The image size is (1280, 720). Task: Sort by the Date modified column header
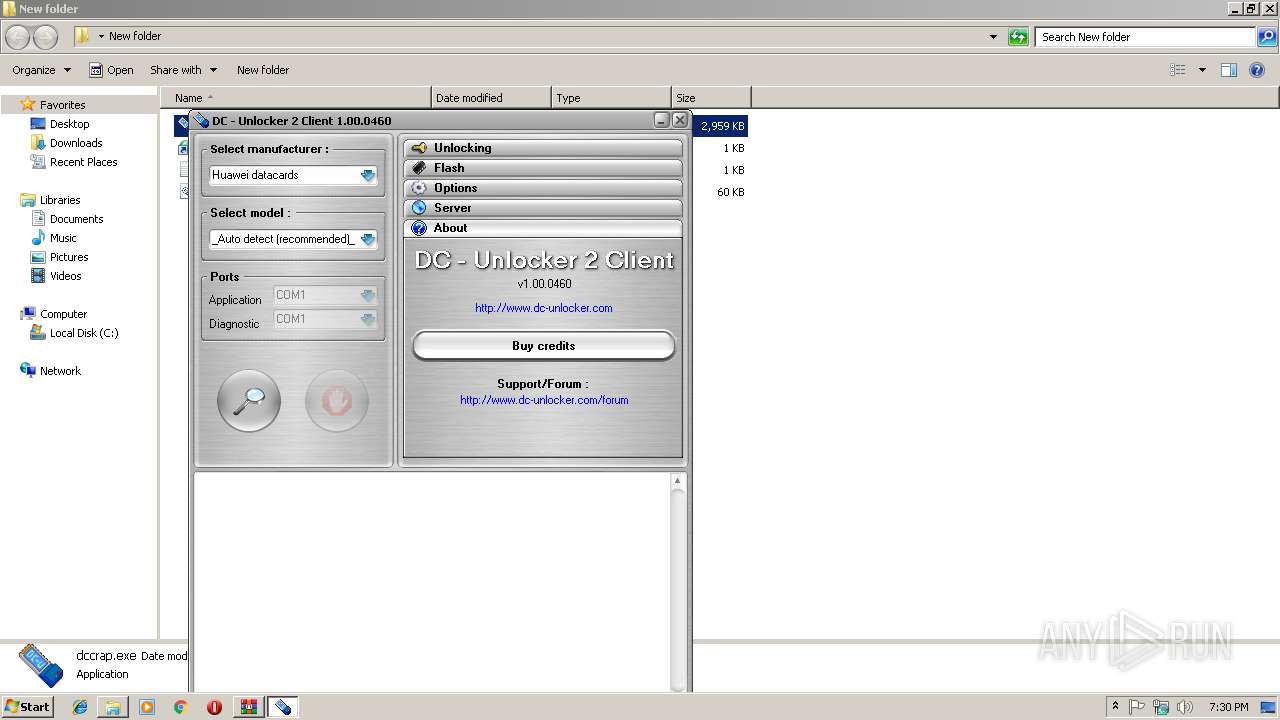pyautogui.click(x=491, y=98)
